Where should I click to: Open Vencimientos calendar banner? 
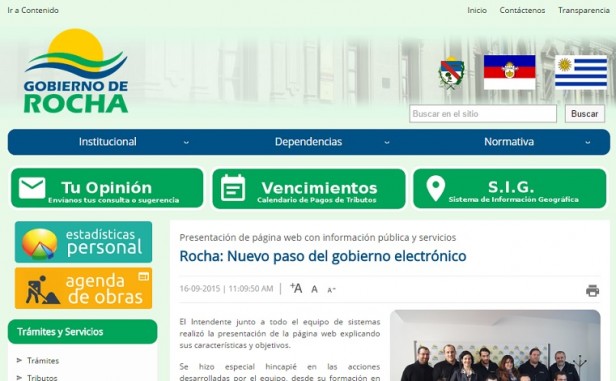(309, 189)
